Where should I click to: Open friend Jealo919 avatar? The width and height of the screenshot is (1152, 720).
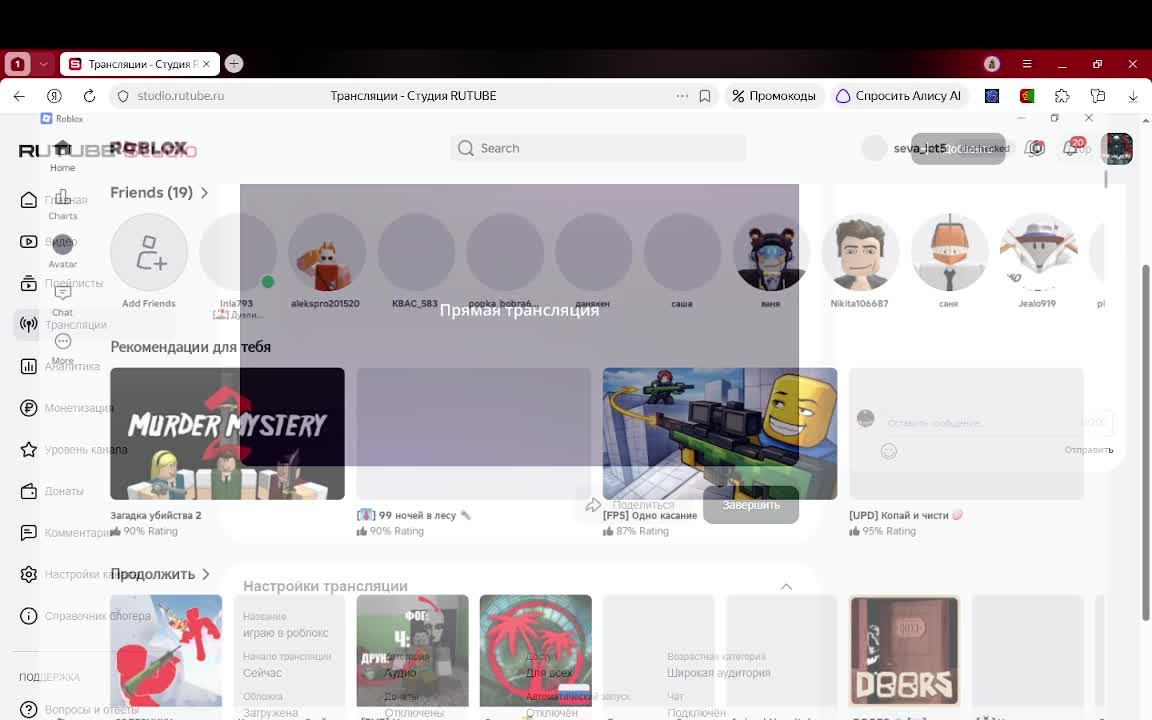(1037, 253)
